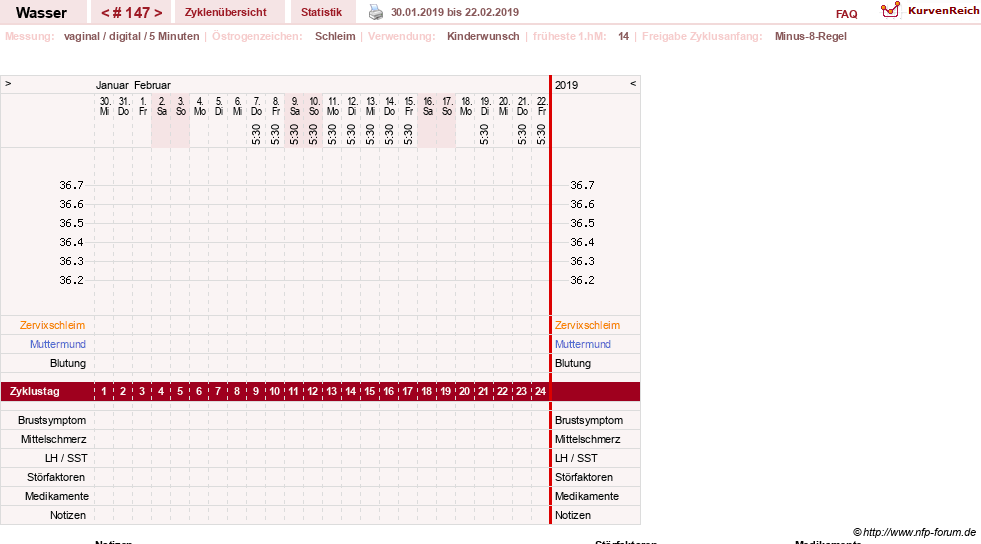981x544 pixels.
Task: Select the Wasser user tab
Action: click(x=41, y=13)
